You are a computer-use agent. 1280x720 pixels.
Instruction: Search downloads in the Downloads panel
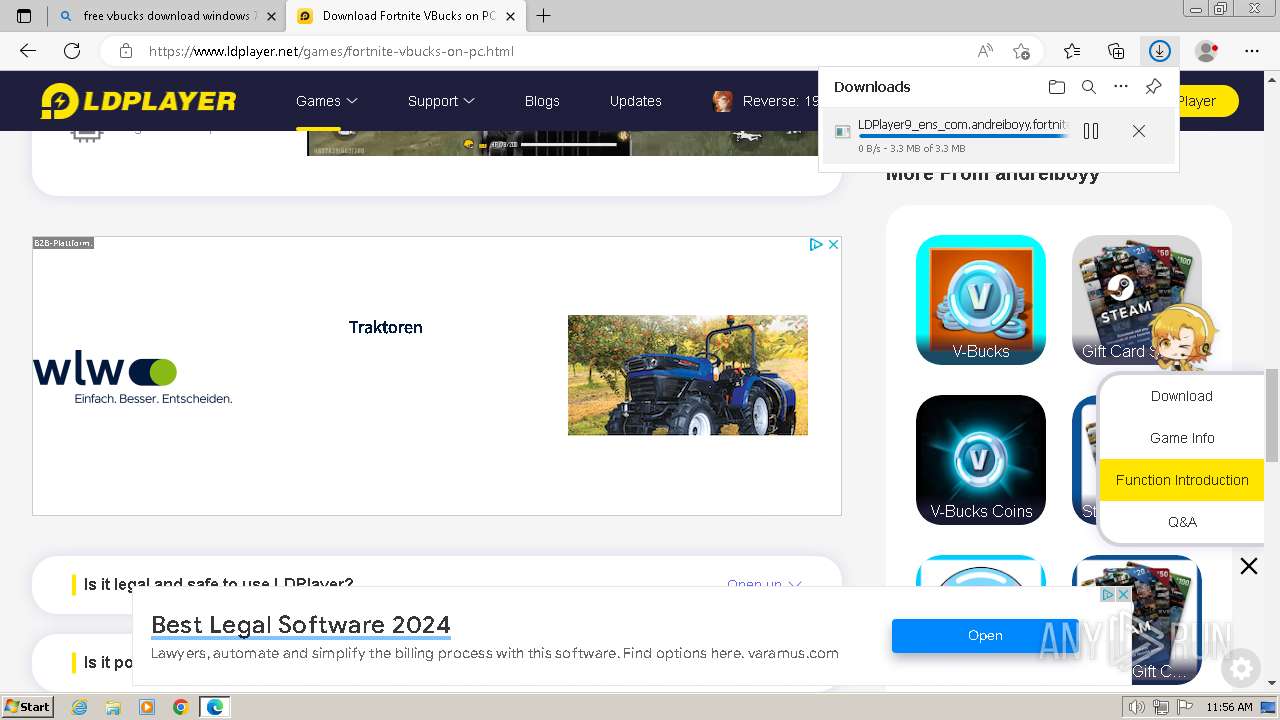click(1089, 87)
